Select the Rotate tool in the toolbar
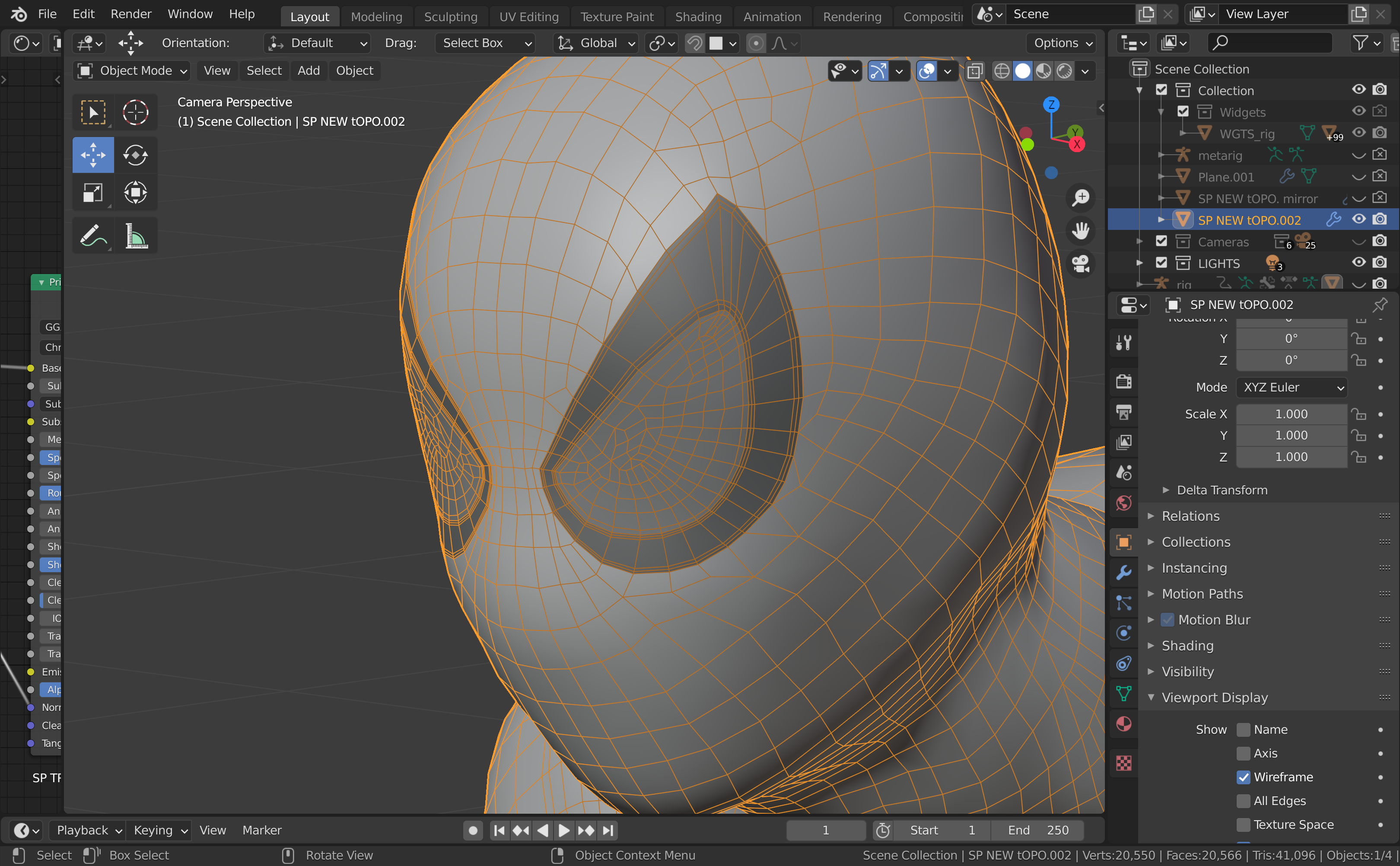 pyautogui.click(x=136, y=155)
